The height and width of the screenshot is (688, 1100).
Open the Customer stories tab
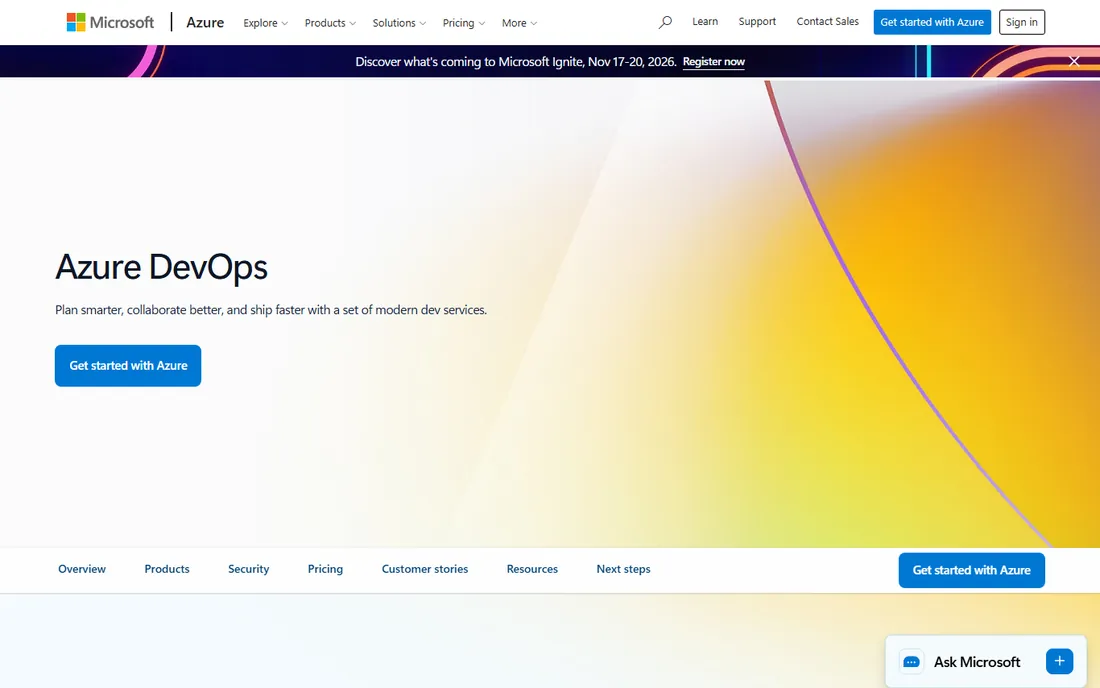[x=425, y=569]
